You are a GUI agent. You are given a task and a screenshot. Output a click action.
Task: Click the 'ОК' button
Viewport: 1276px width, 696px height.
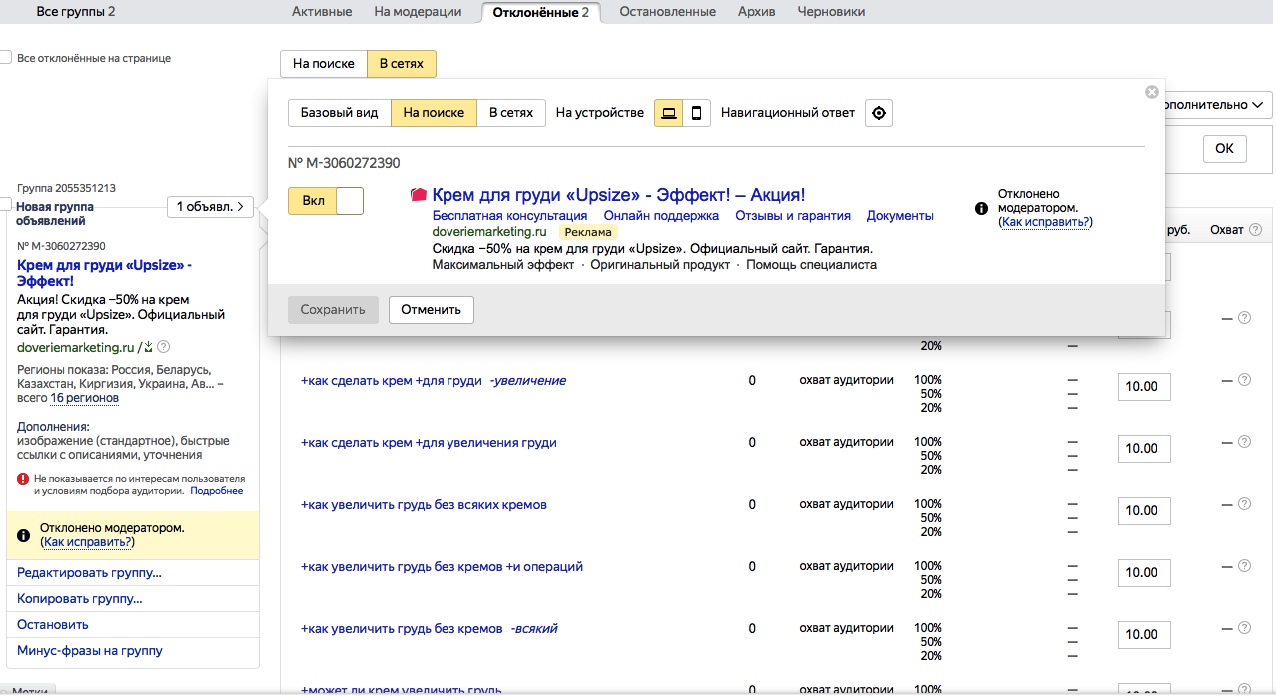tap(1225, 148)
